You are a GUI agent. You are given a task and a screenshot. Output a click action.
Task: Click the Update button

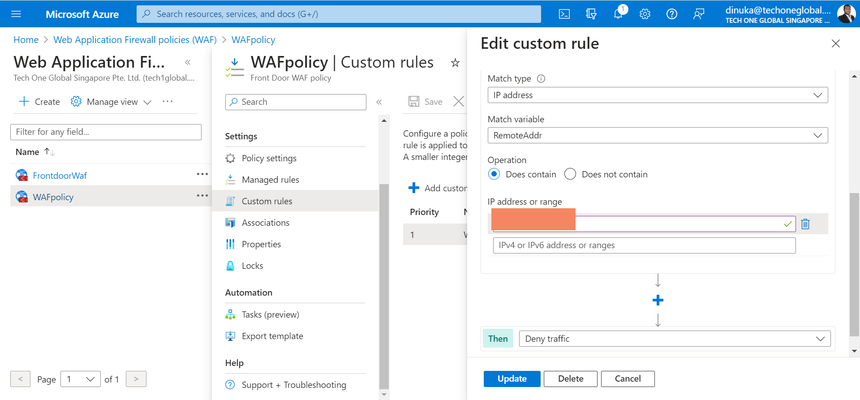click(x=512, y=379)
